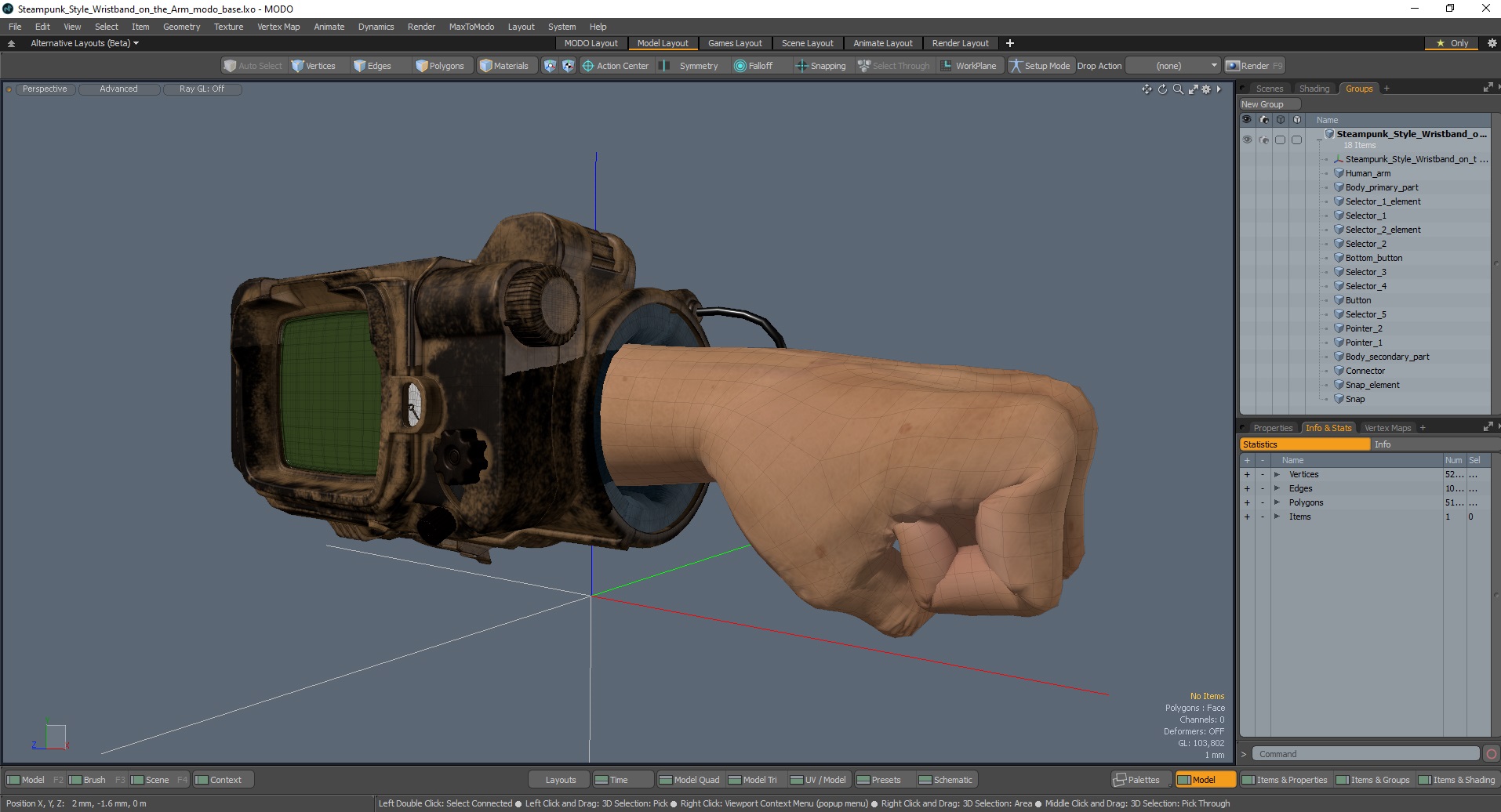Viewport: 1501px width, 812px height.
Task: Toggle the star Only button
Action: [x=1452, y=43]
